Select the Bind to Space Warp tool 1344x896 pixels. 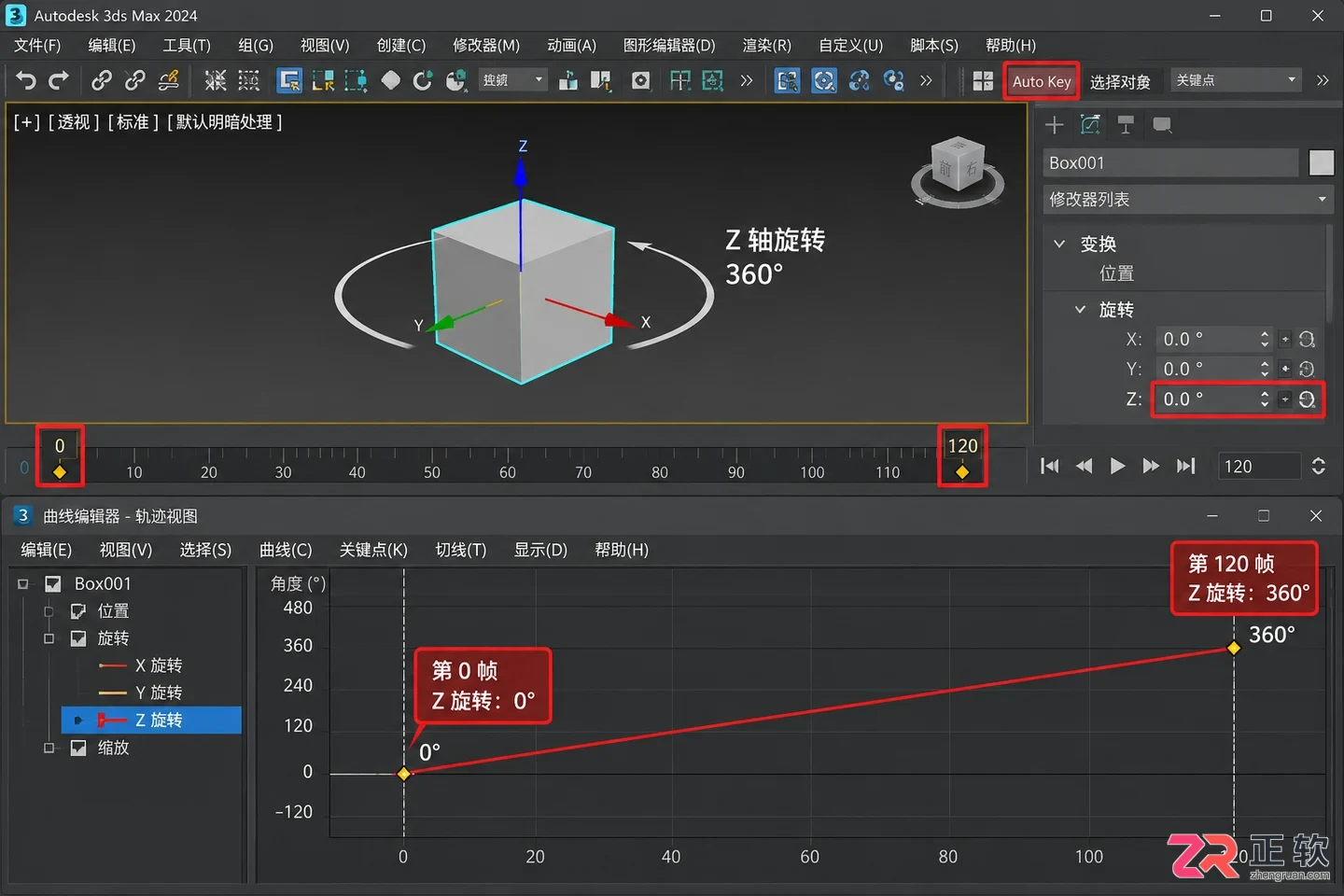click(x=169, y=81)
